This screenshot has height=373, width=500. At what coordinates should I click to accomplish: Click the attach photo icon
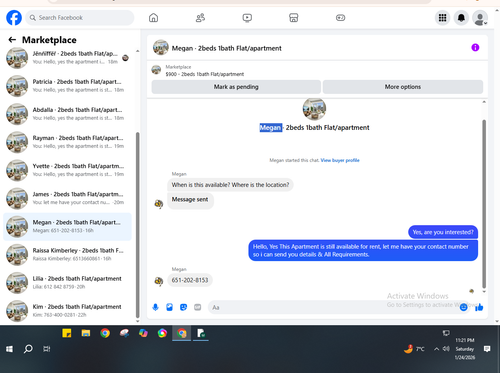coord(169,307)
